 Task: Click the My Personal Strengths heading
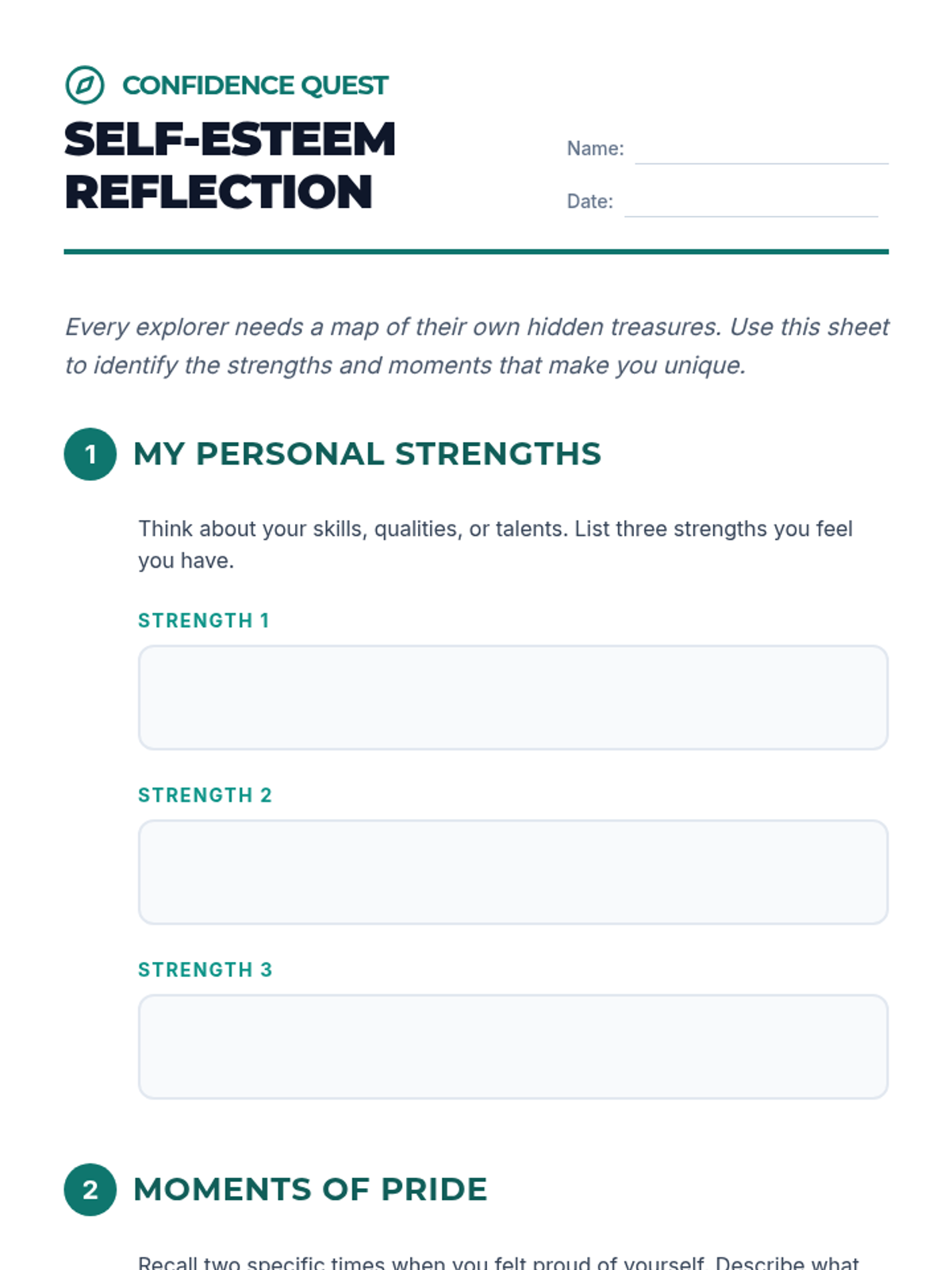coord(367,454)
